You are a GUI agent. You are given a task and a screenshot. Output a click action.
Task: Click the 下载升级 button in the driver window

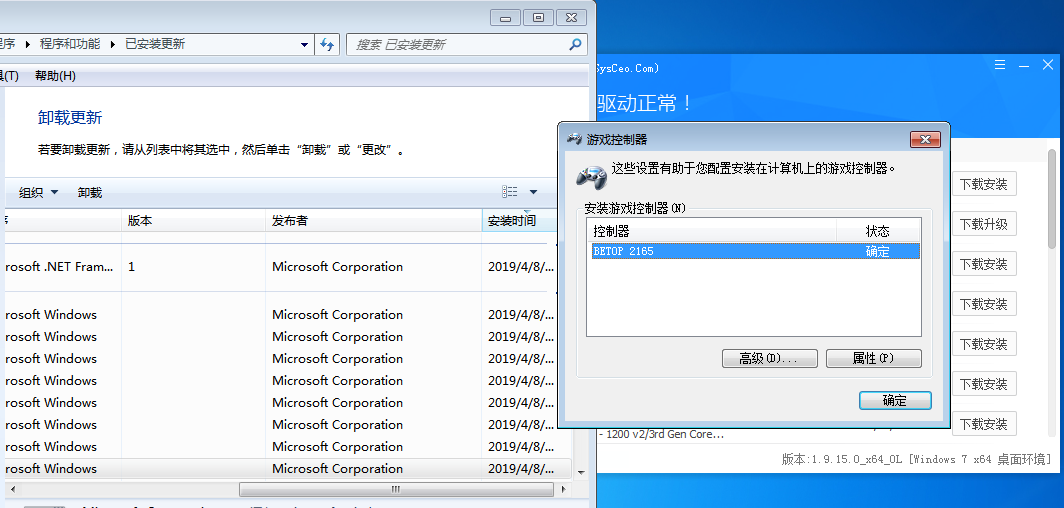tap(984, 223)
